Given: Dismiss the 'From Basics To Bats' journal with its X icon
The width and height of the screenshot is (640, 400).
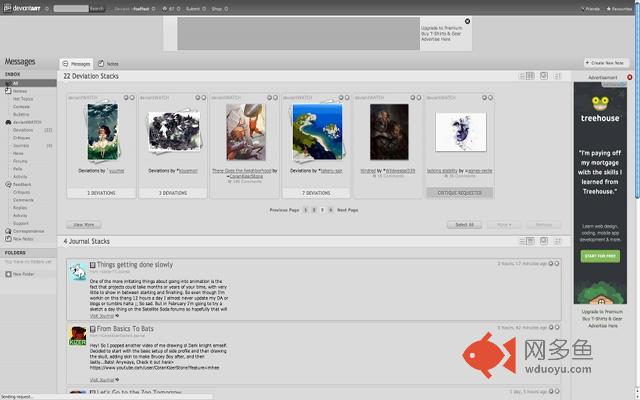Looking at the screenshot, I should 557,327.
